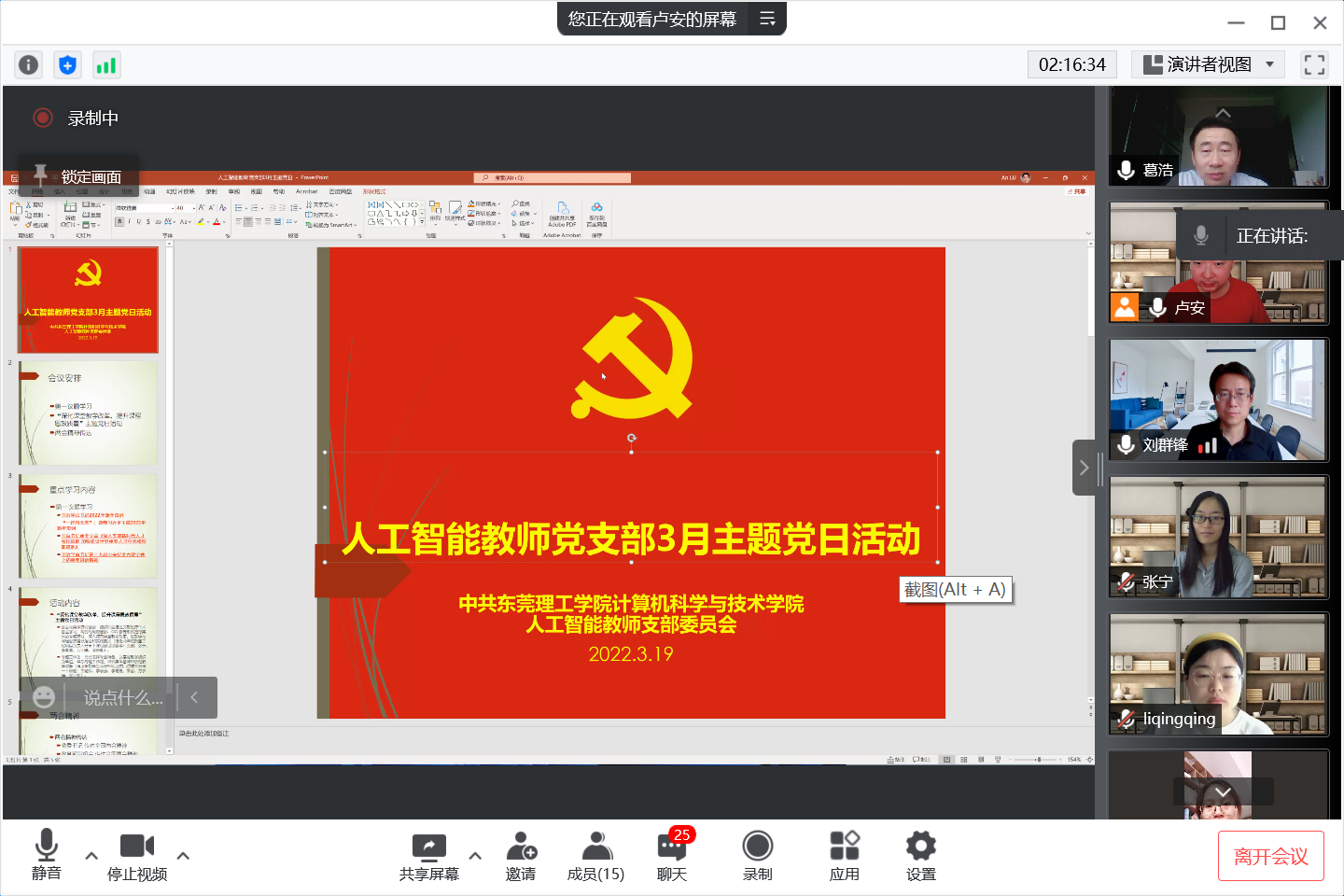The height and width of the screenshot is (896, 1344).
Task: Check the green network signal icon
Action: (106, 64)
